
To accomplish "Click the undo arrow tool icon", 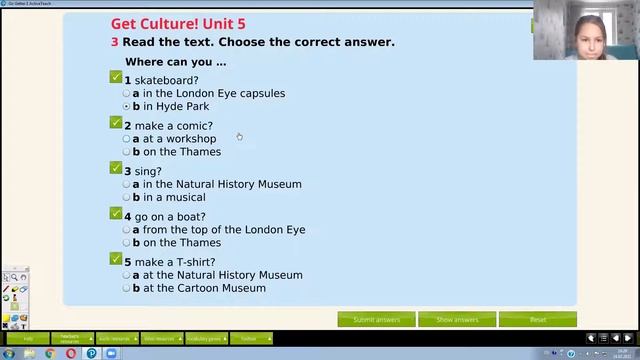I will tap(24, 278).
